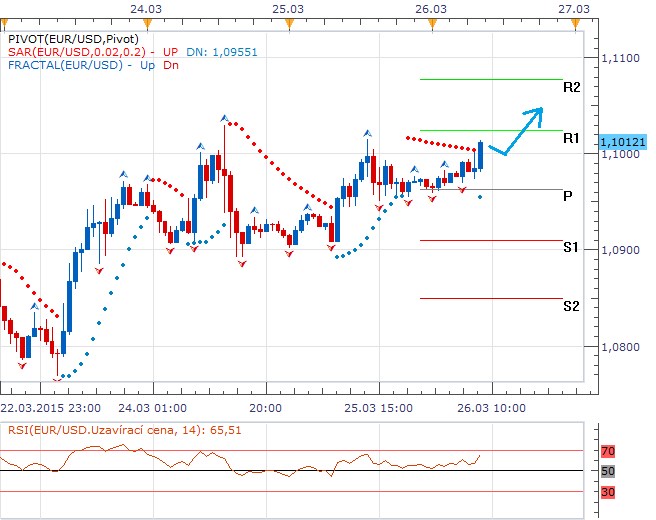Click the S1 support level label
Screen dimensions: 656x520
pyautogui.click(x=571, y=247)
